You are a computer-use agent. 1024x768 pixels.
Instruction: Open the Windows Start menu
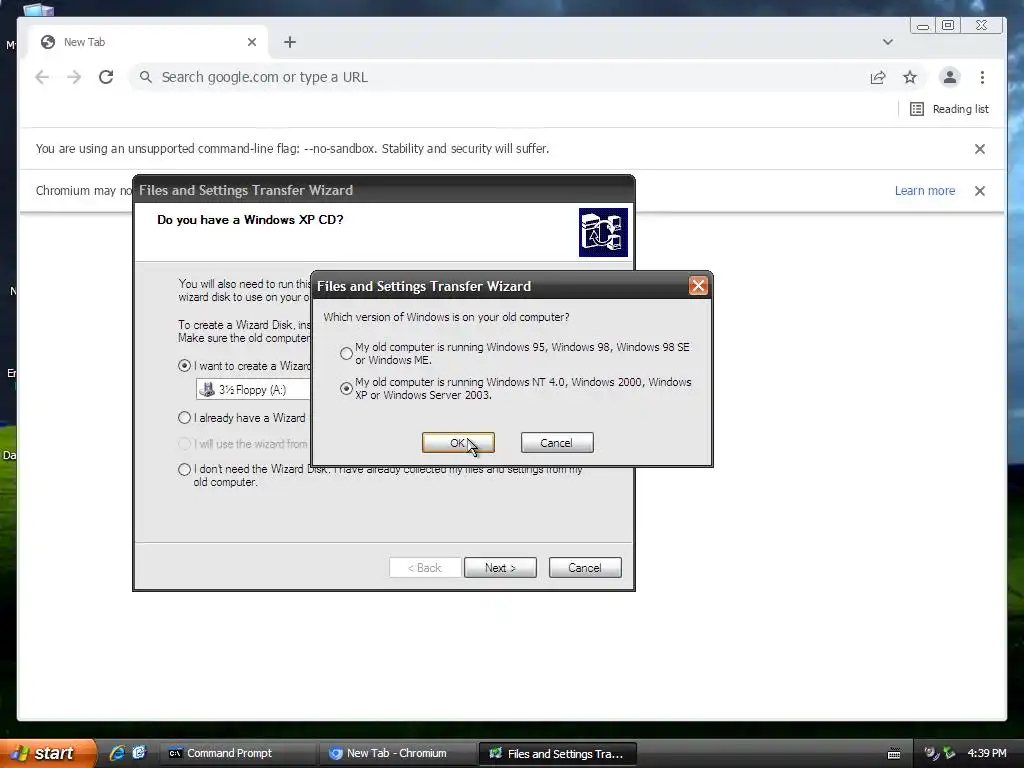pos(47,753)
